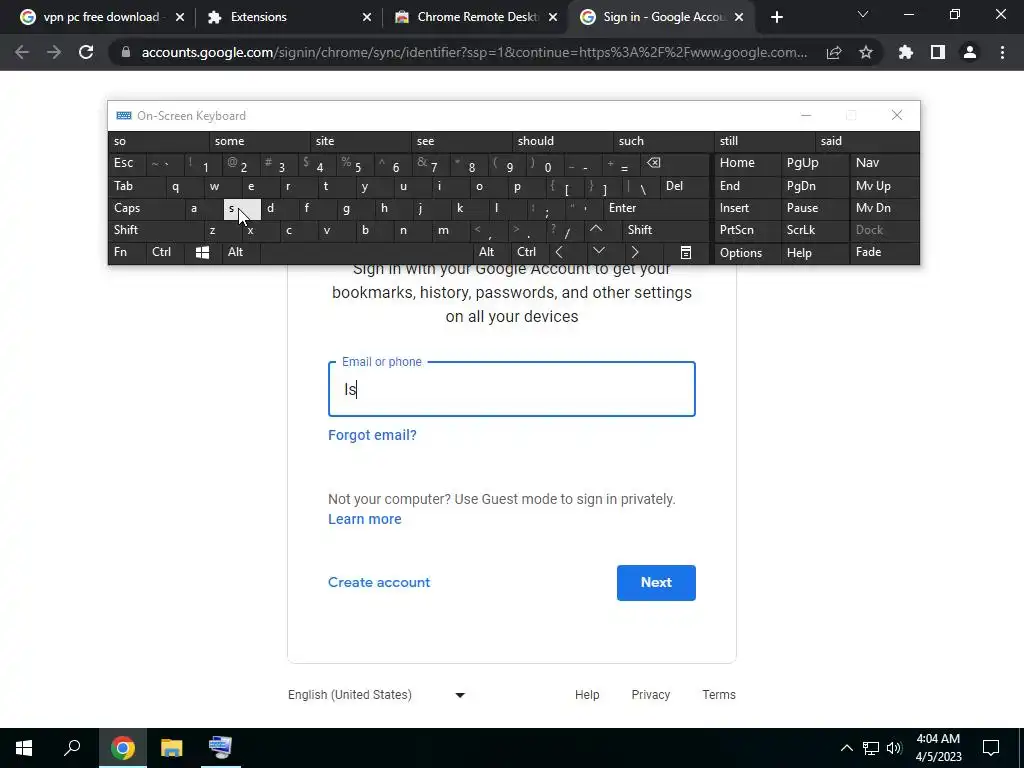Toggle left Alt key on On-Screen Keyboard

[241, 252]
